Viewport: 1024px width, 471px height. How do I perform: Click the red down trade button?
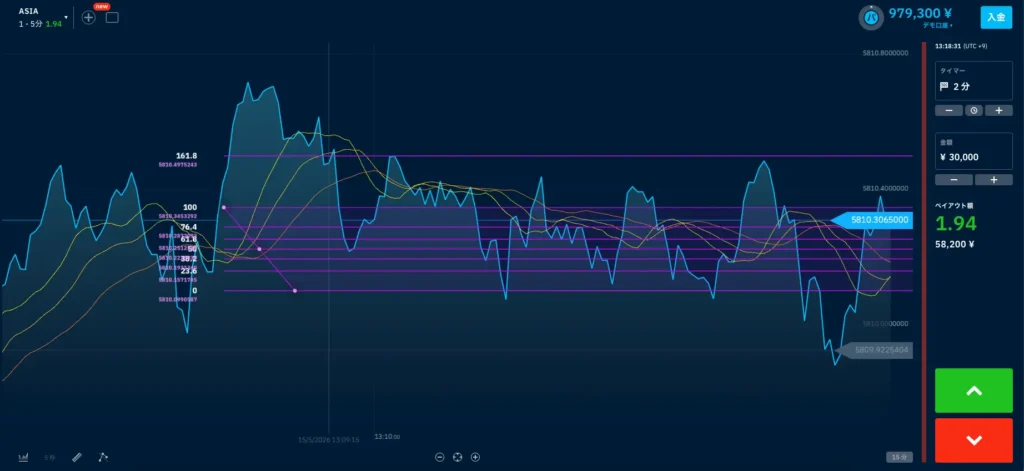coord(974,440)
